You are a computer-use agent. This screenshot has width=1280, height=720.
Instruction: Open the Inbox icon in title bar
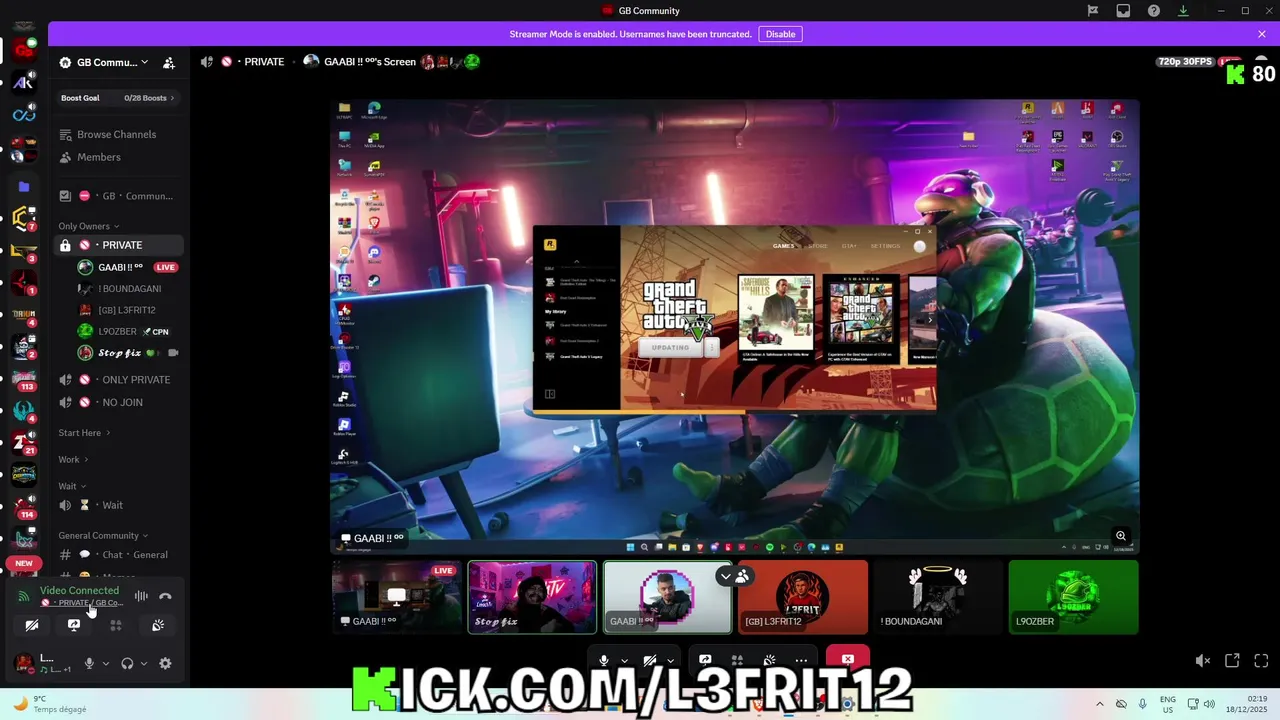pyautogui.click(x=1123, y=11)
